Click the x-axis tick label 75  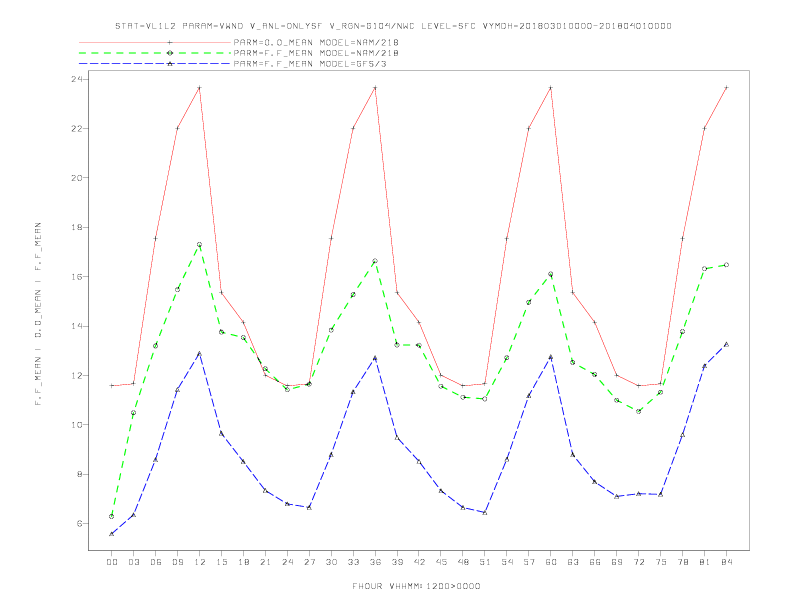(x=661, y=562)
